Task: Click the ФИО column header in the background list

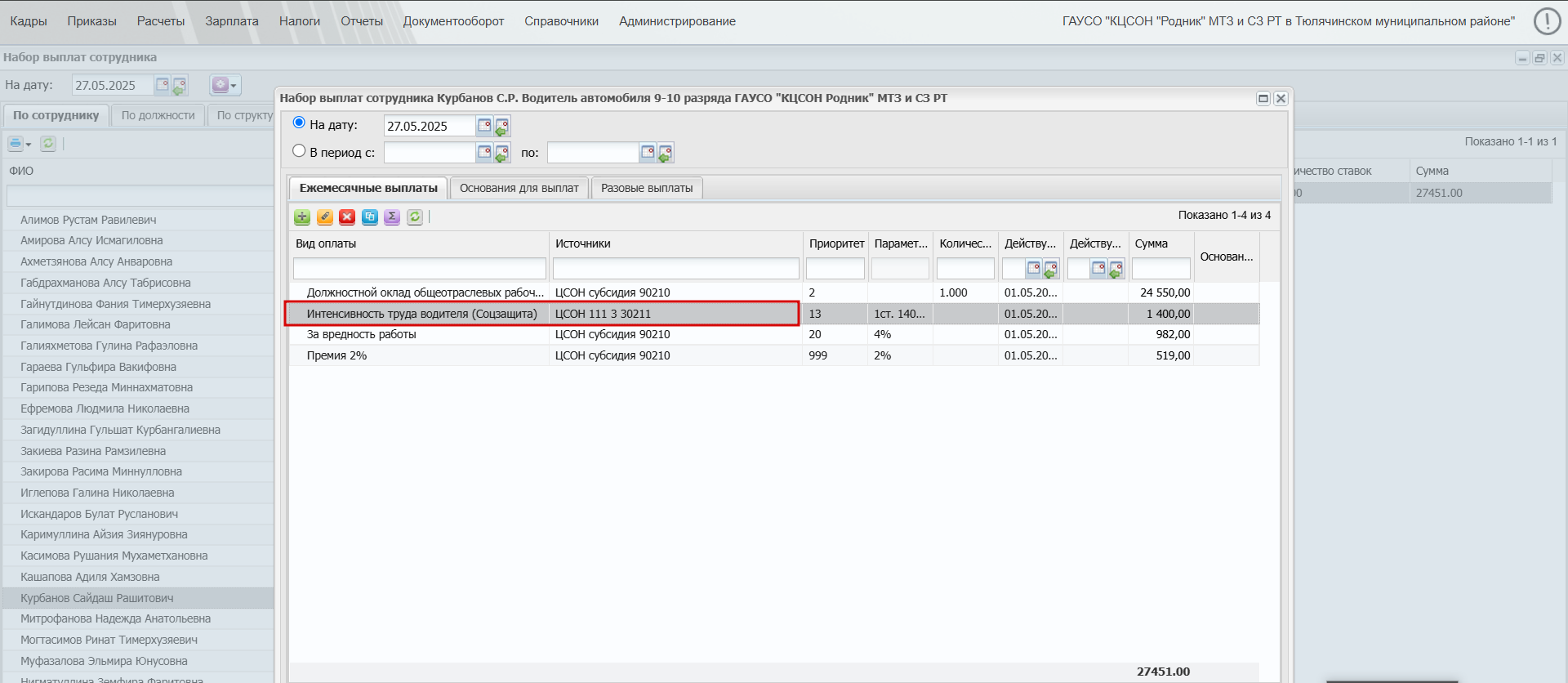Action: [139, 171]
